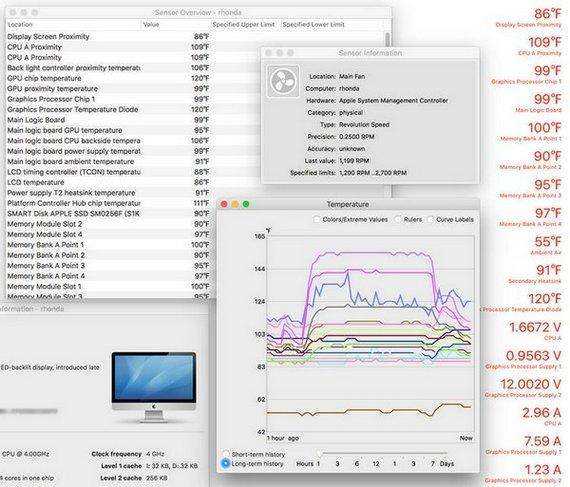Select the Platform Controller Hub chip temperature row
Screen dimensions: 570x487
[x=108, y=203]
